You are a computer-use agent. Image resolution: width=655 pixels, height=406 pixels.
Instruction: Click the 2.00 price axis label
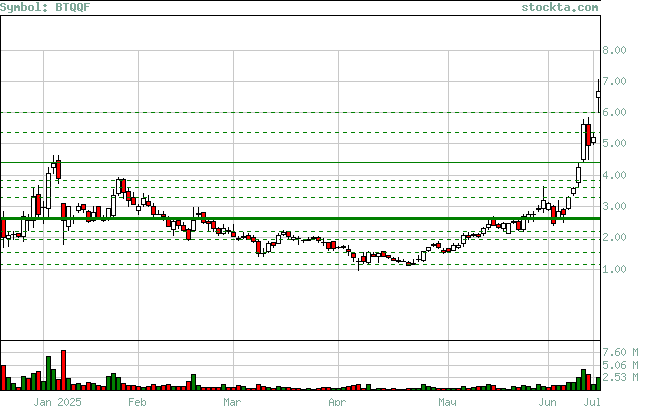614,237
